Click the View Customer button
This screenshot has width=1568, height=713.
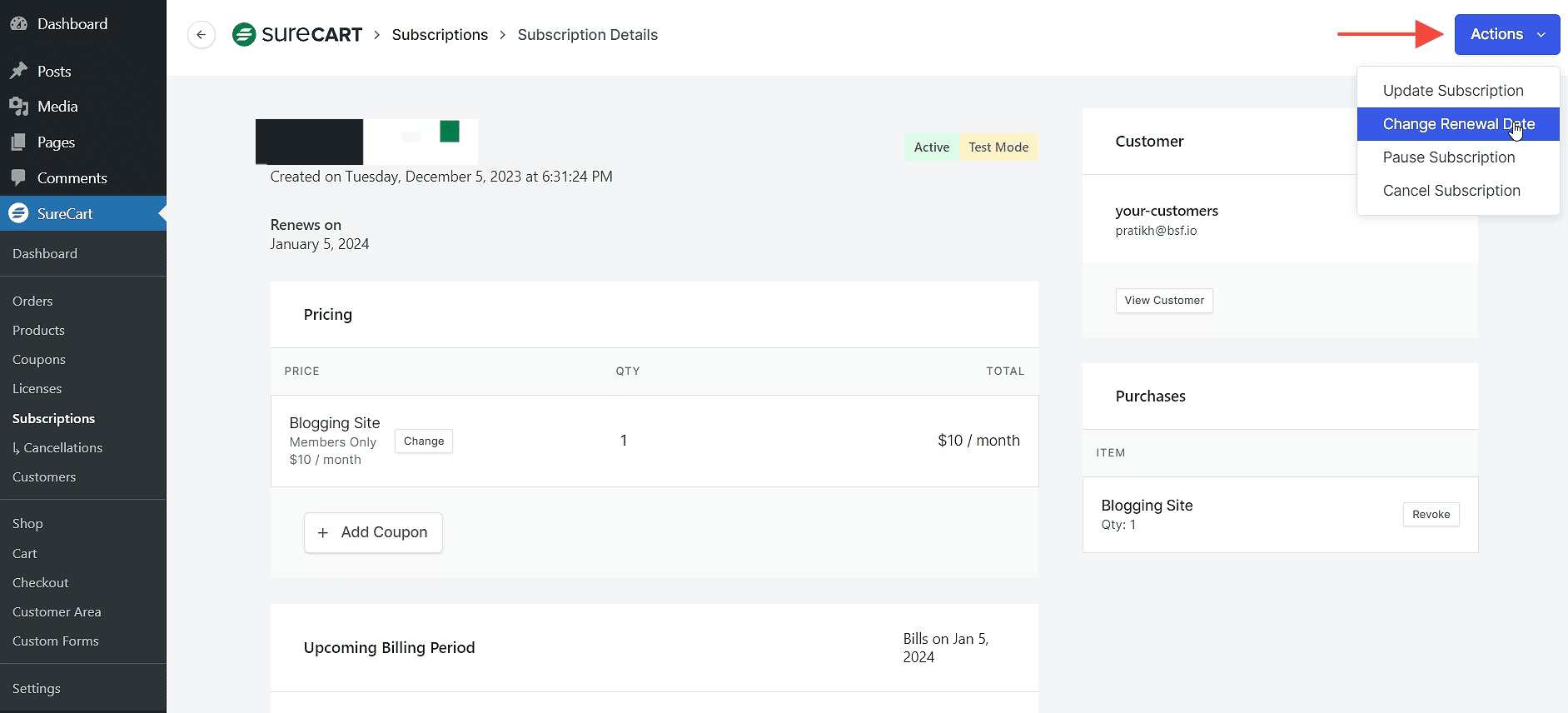(1163, 301)
